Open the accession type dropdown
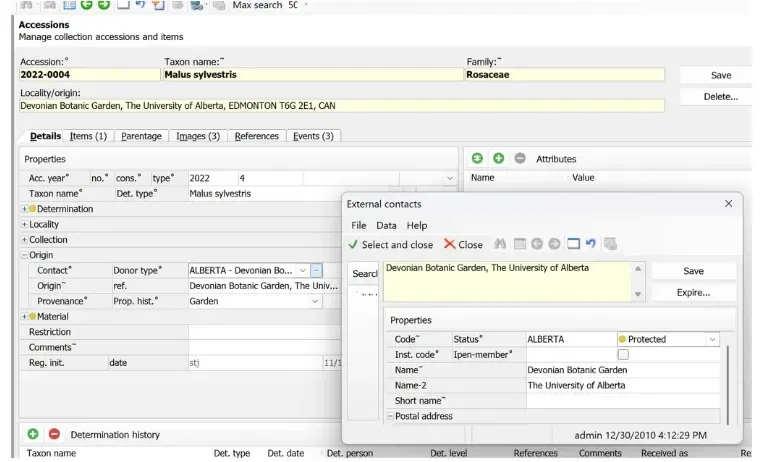762x462 pixels. click(450, 178)
